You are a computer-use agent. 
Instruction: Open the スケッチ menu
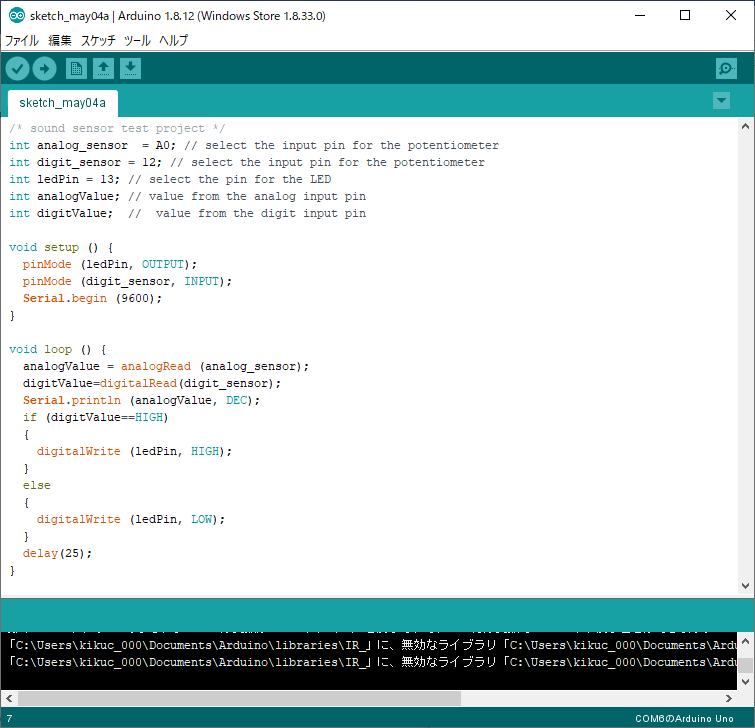point(98,41)
